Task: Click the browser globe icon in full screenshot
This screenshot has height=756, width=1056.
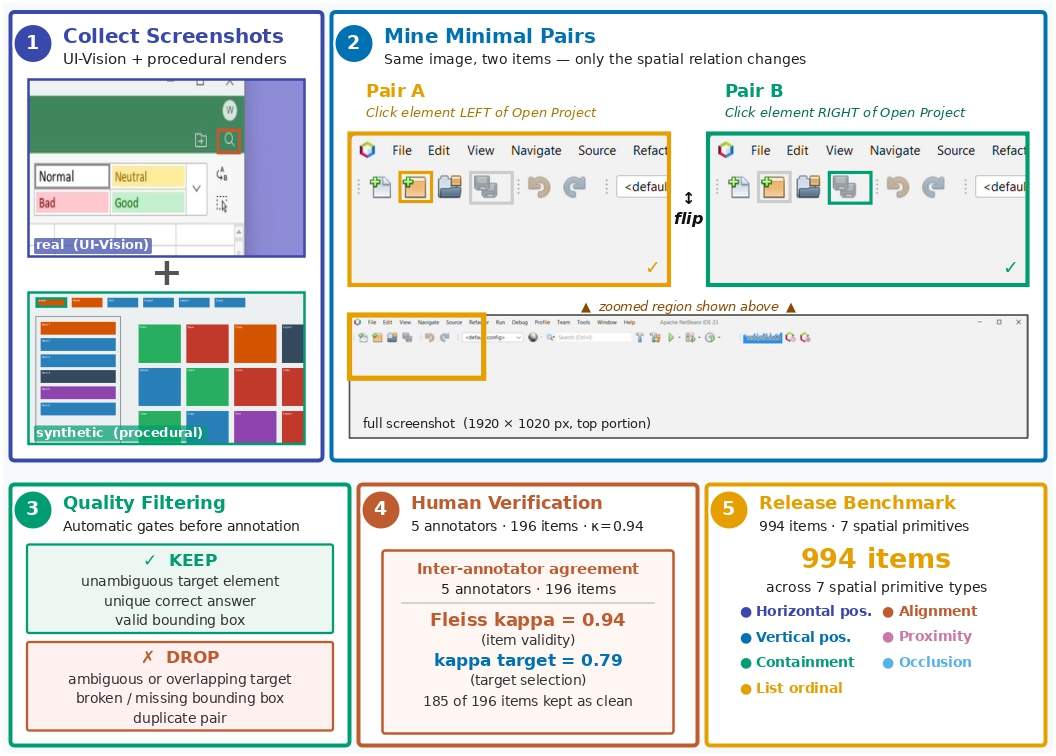Action: (533, 337)
